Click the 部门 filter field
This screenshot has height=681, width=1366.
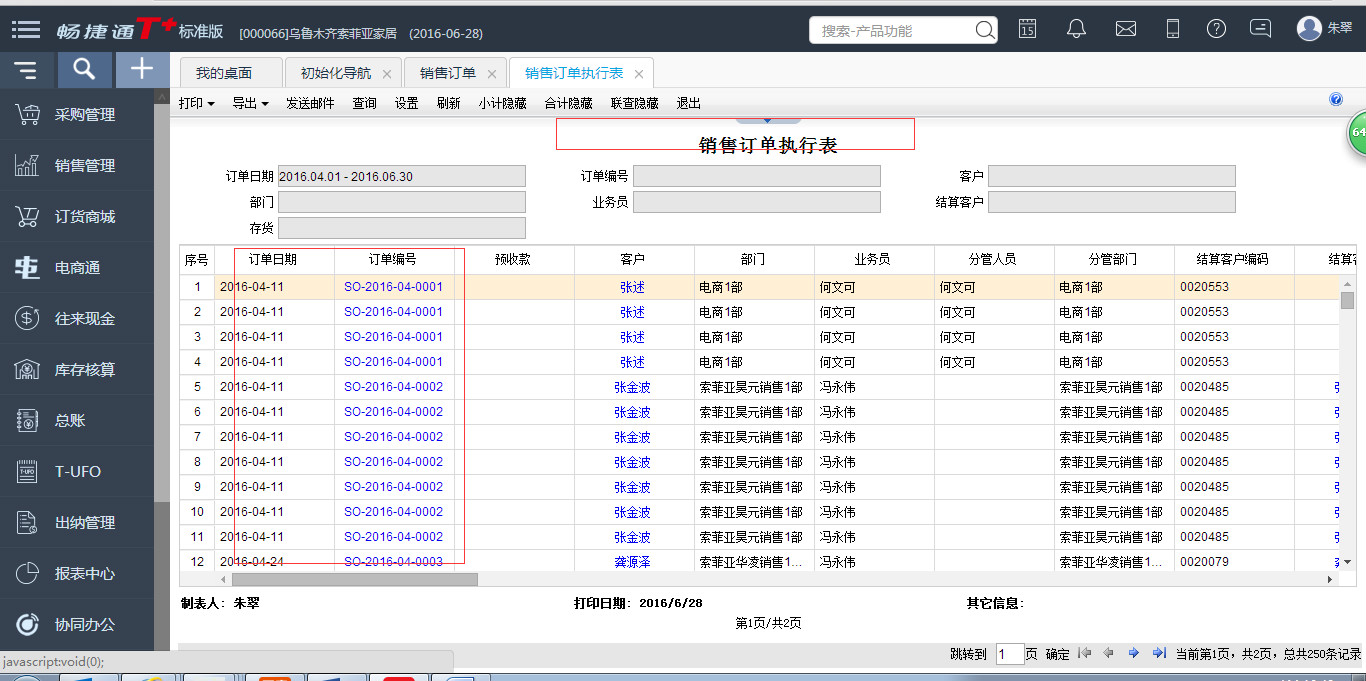coord(401,202)
